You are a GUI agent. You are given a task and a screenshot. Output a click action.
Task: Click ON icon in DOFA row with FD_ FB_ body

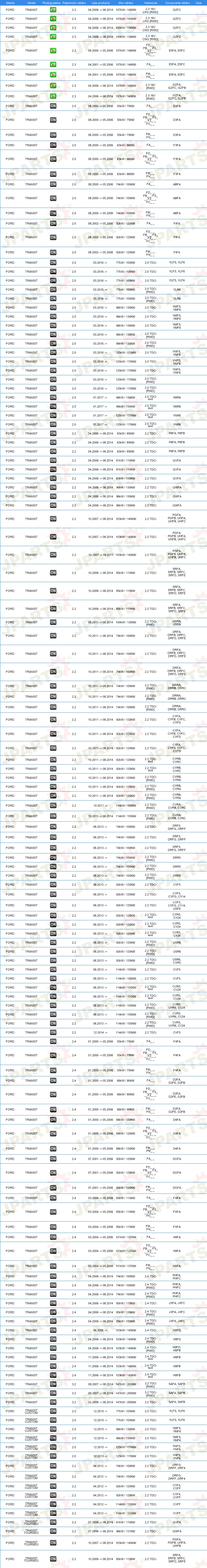pos(53,1172)
